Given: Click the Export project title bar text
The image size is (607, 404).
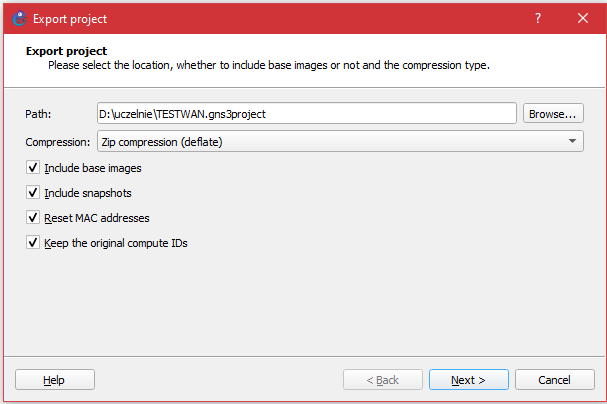Looking at the screenshot, I should (x=70, y=18).
